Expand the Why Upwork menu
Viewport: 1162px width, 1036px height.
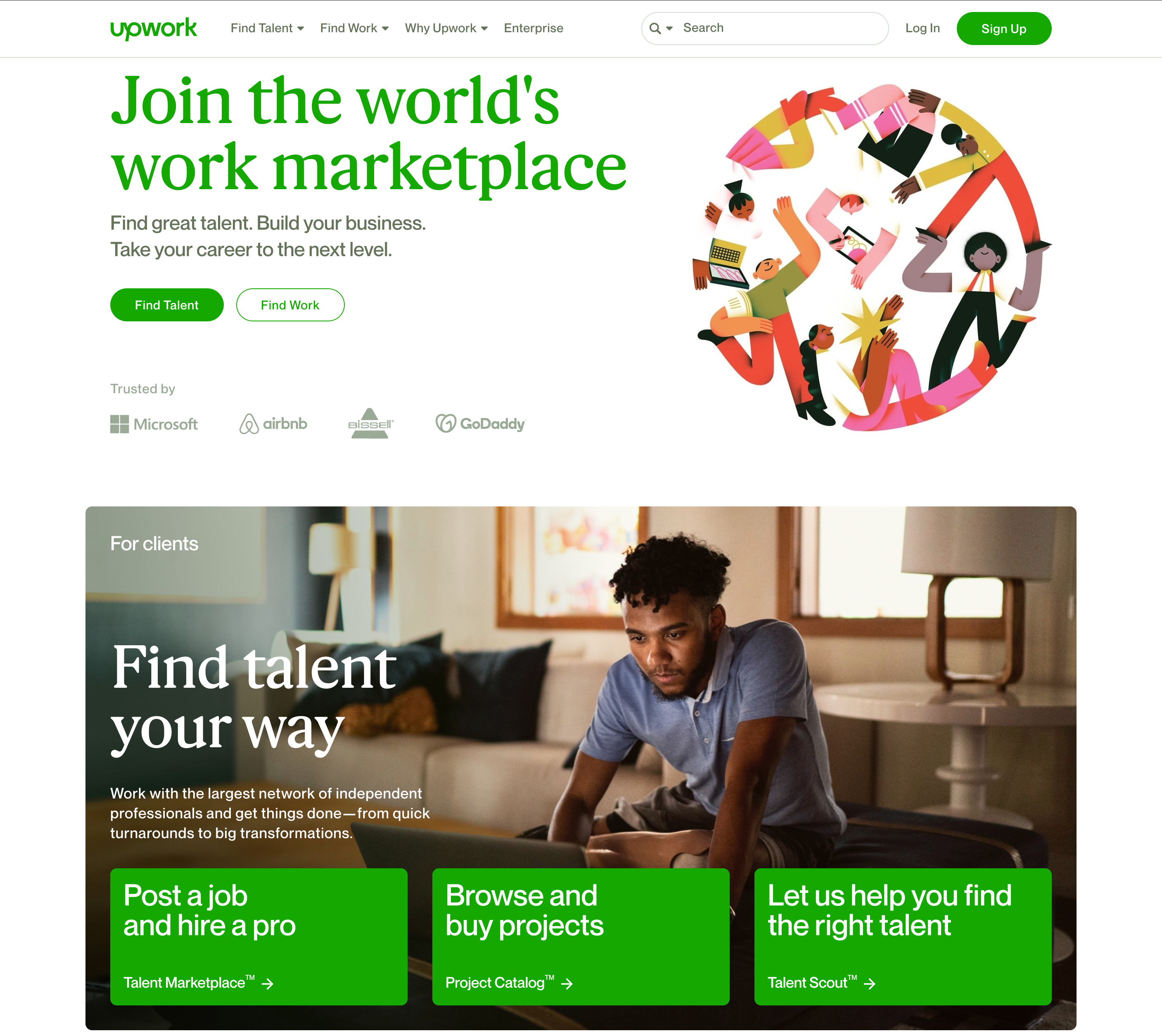tap(446, 29)
